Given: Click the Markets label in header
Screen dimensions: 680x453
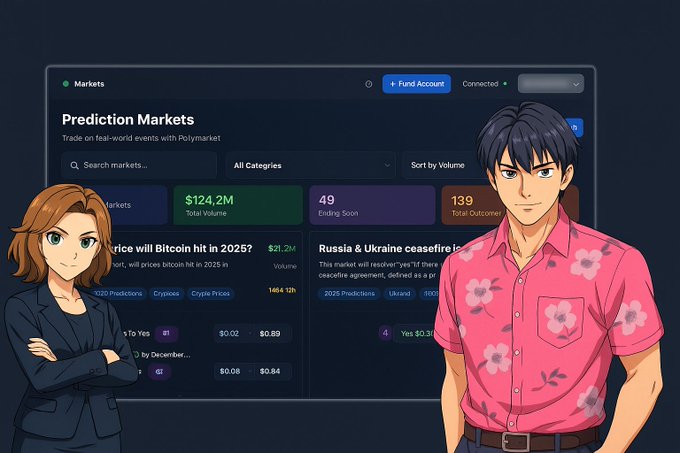Looking at the screenshot, I should pos(89,84).
